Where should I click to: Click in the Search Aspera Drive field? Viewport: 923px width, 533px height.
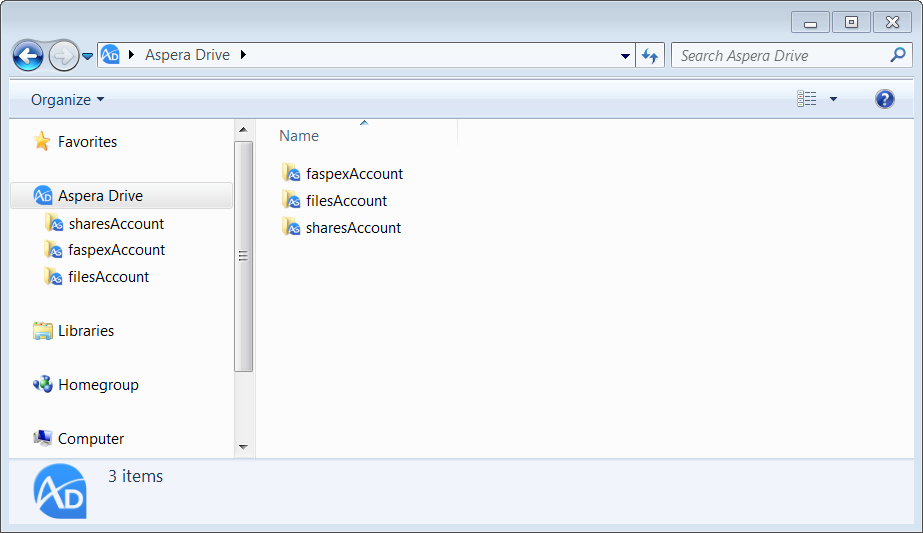(778, 56)
